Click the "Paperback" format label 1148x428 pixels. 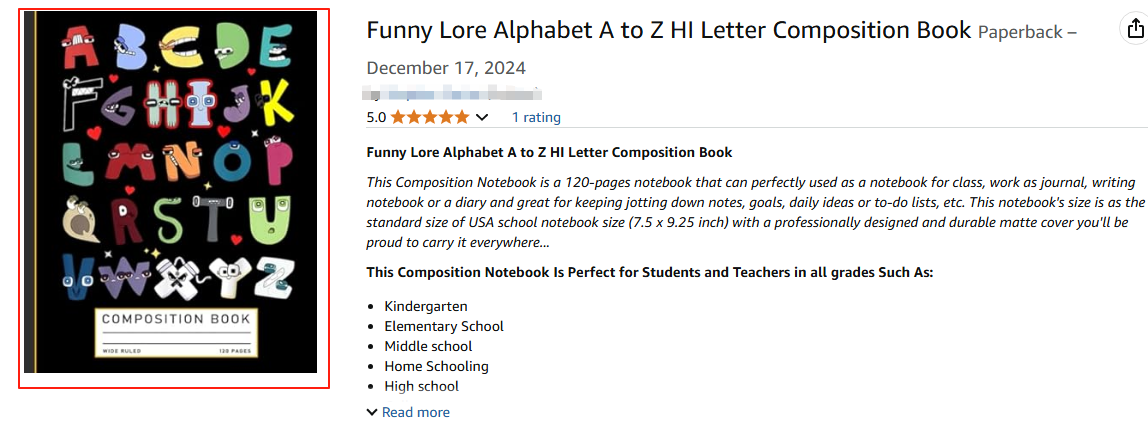(1019, 32)
